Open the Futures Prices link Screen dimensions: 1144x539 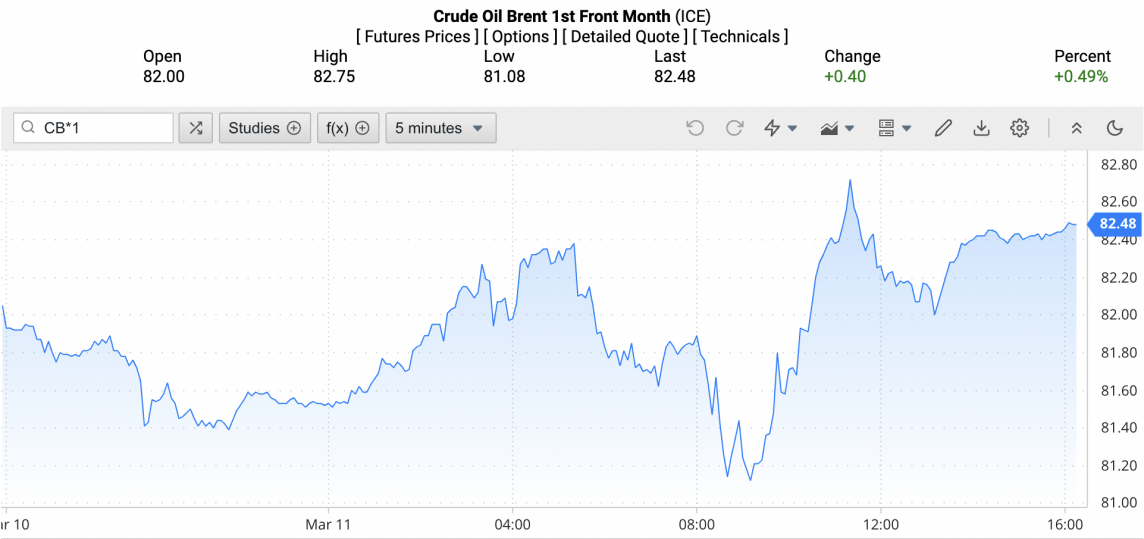[x=417, y=37]
